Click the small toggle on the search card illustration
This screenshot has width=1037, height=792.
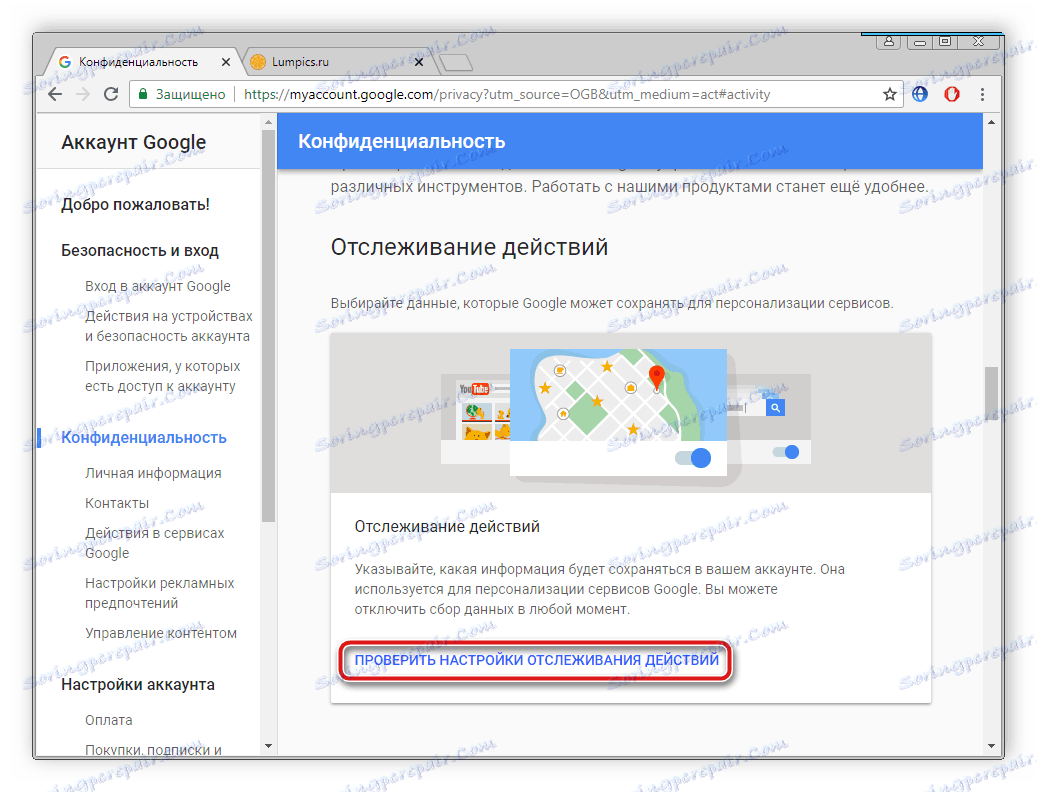pyautogui.click(x=786, y=452)
